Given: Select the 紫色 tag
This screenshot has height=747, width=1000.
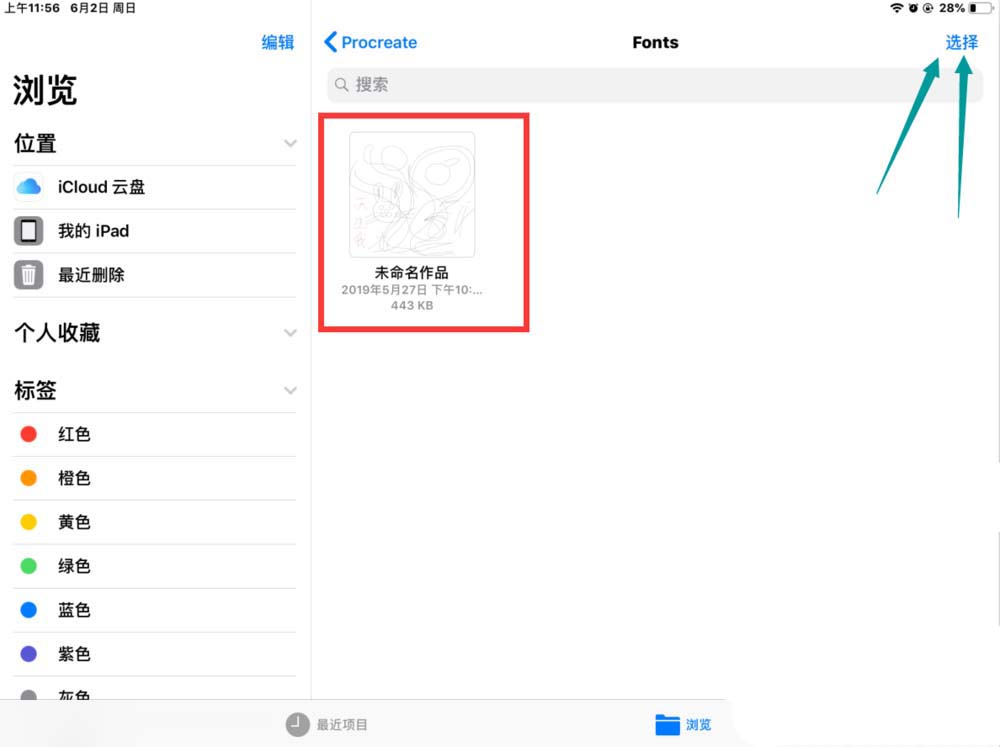Looking at the screenshot, I should click(74, 654).
